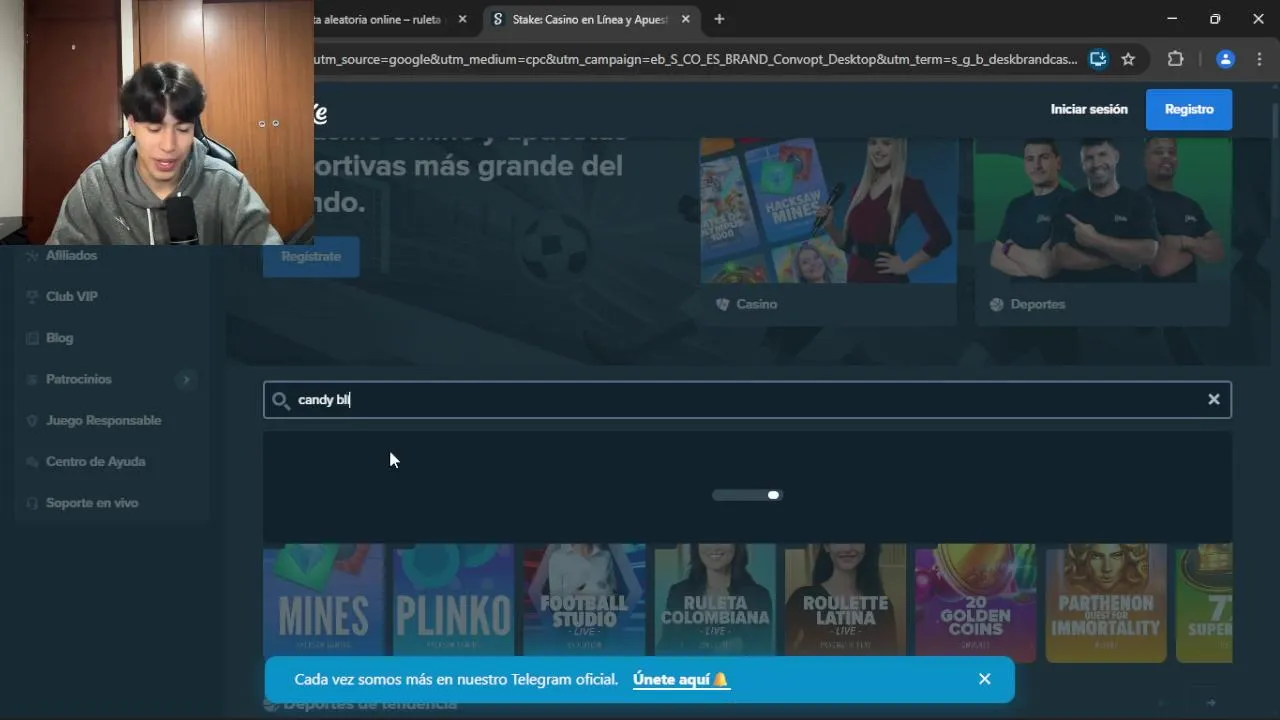The width and height of the screenshot is (1280, 720).
Task: Open the Deportes category card
Action: [x=1103, y=231]
